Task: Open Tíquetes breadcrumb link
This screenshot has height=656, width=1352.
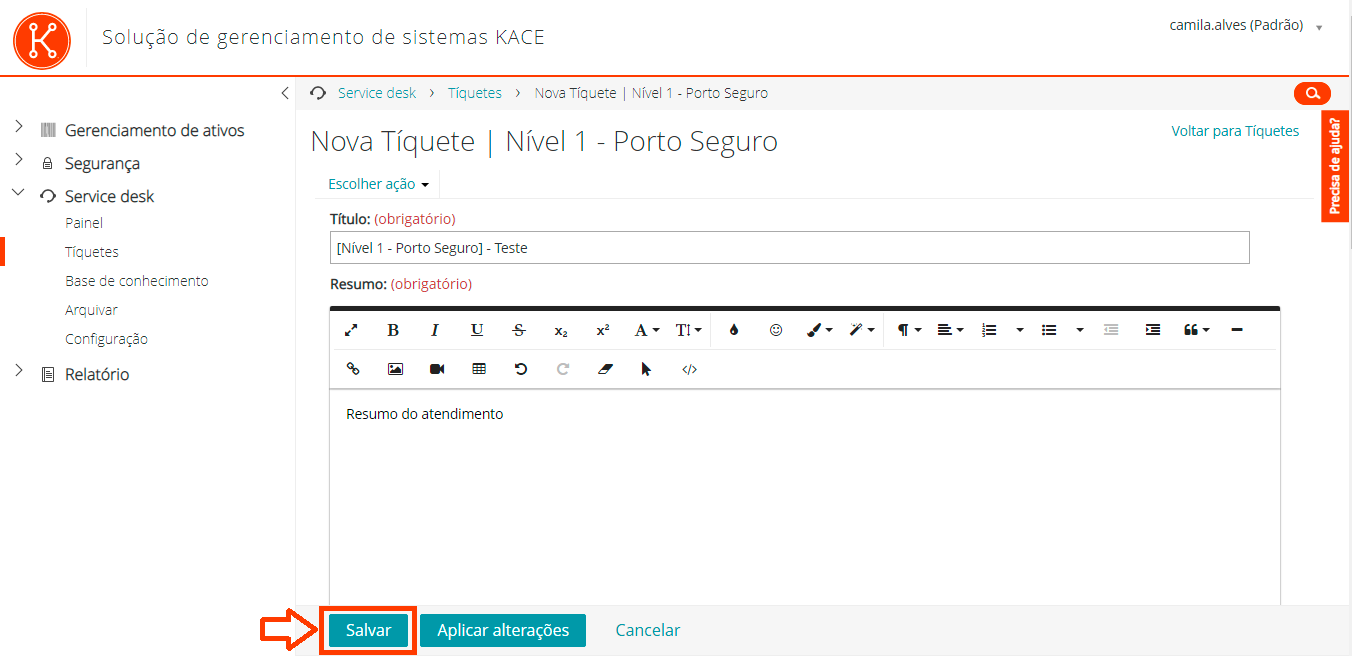Action: pyautogui.click(x=475, y=93)
